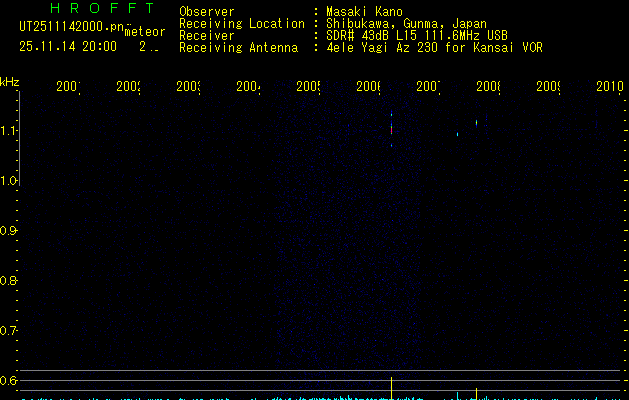Viewport: 629px width, 400px height.
Task: Select the UT2511142000.pn file name
Action: (72, 26)
